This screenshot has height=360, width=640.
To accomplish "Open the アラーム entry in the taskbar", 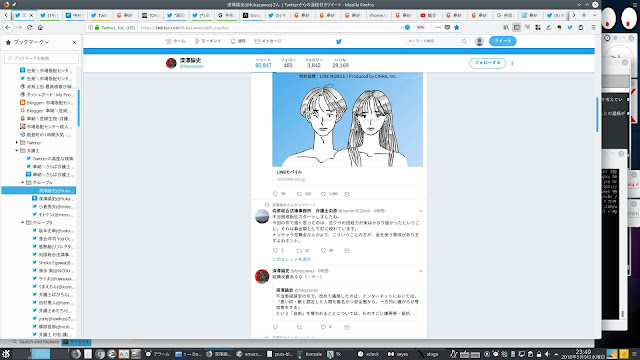I will (x=158, y=354).
